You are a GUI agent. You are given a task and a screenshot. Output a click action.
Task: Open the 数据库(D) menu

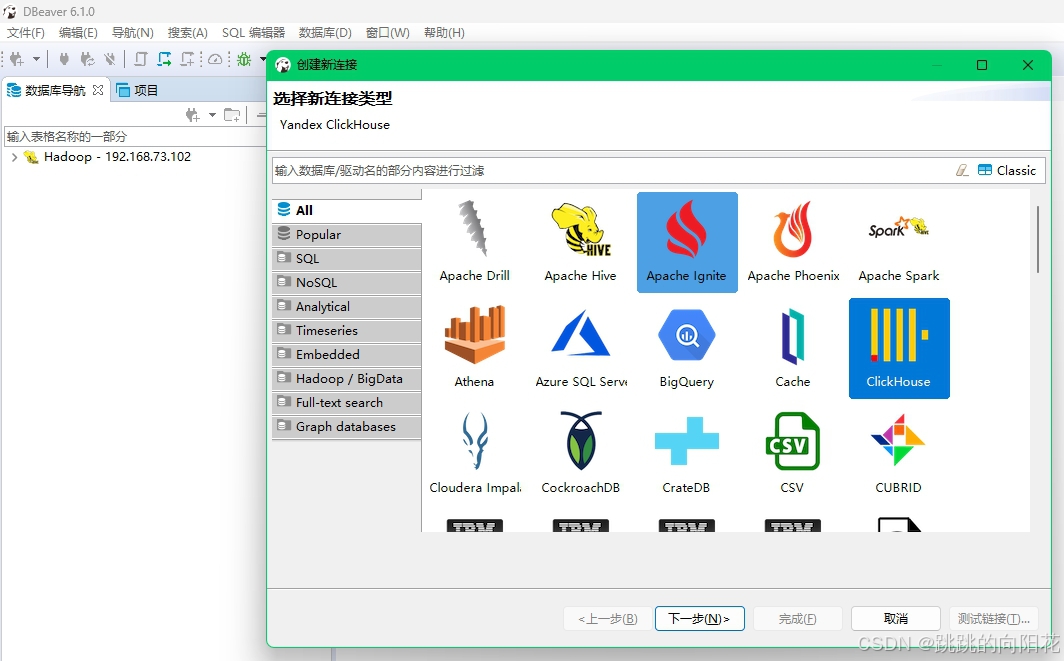(325, 33)
